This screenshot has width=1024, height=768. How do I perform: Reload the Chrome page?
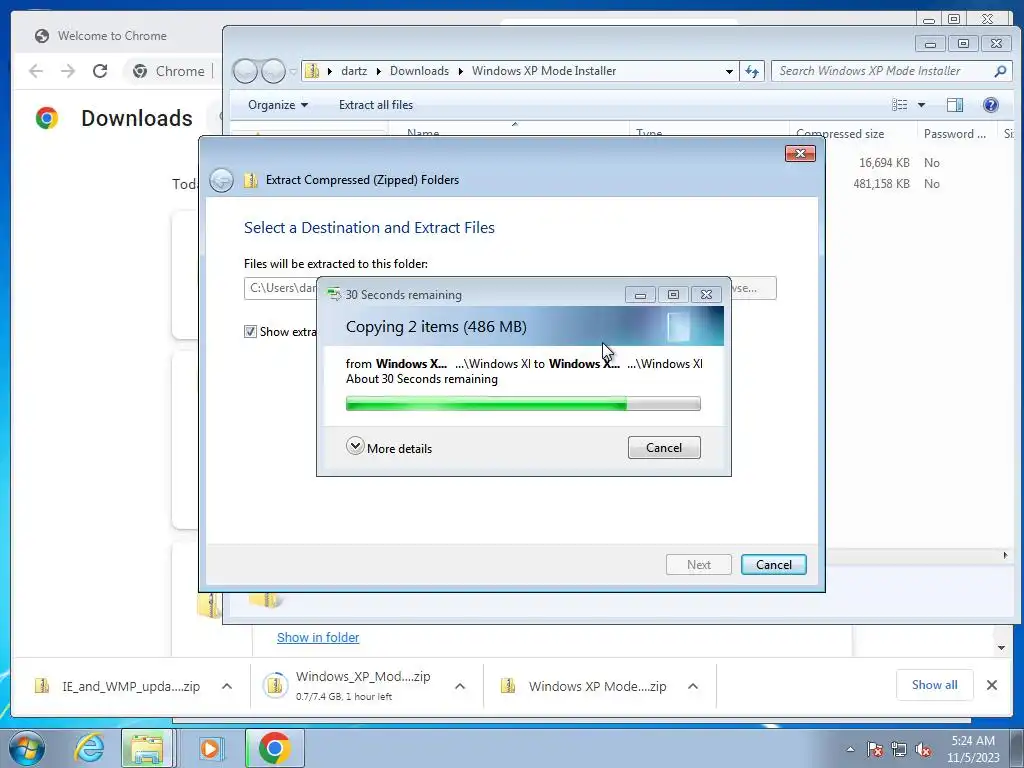(100, 71)
